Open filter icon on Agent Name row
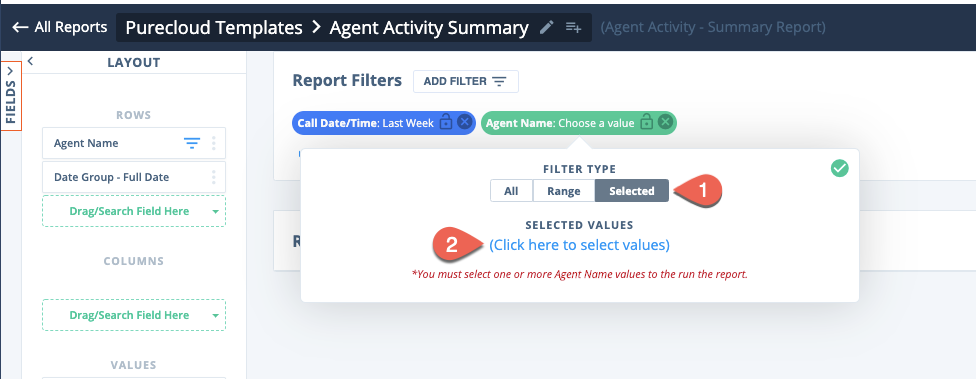The image size is (976, 379). [x=192, y=143]
